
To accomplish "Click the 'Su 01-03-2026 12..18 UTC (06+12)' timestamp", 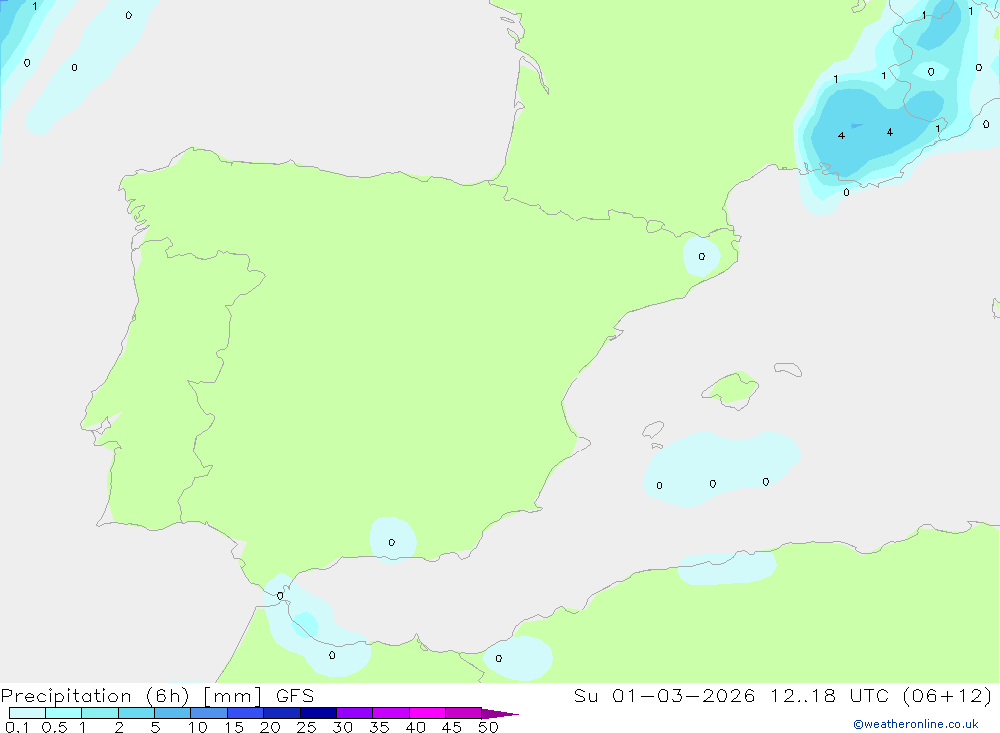I will pos(783,696).
